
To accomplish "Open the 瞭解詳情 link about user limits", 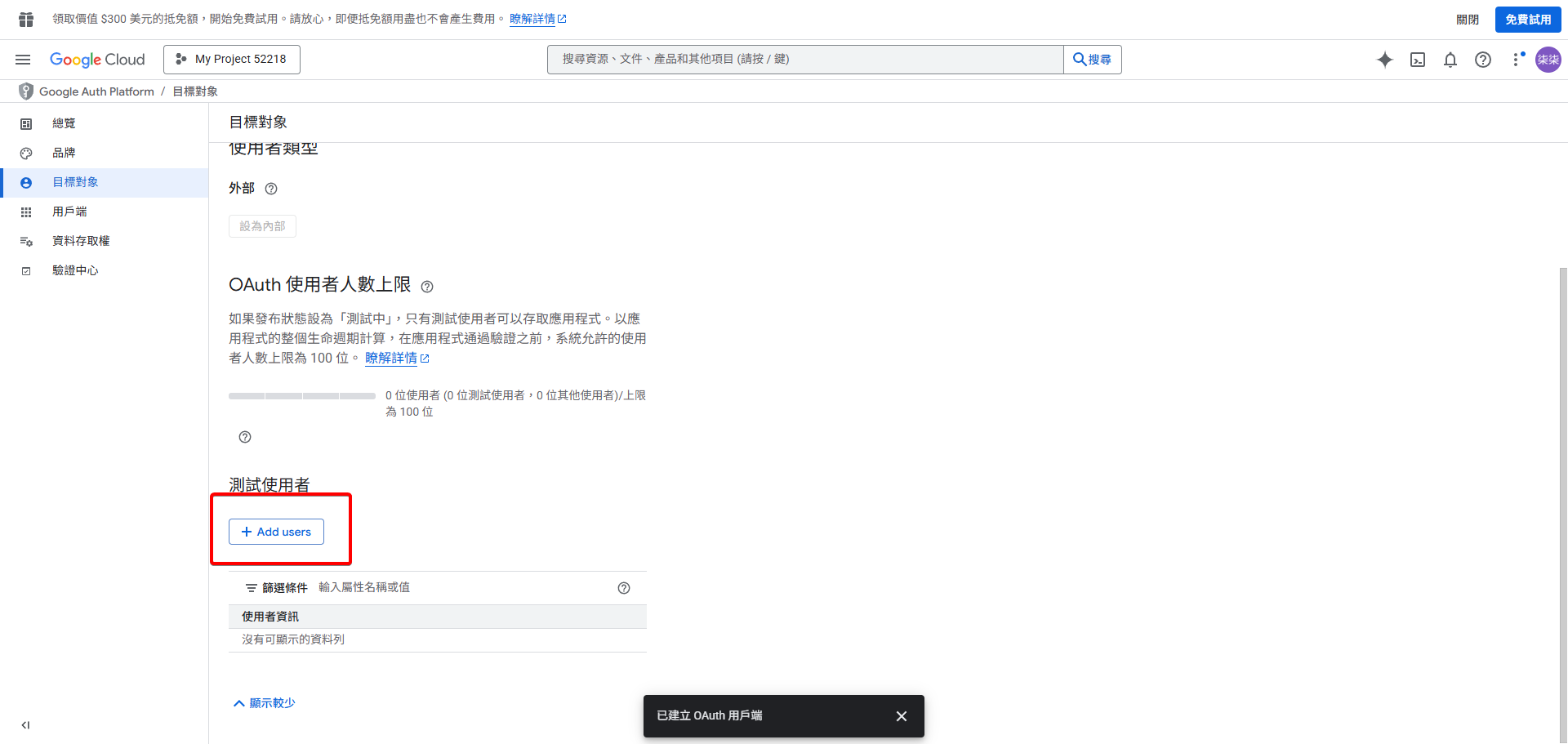I will coord(392,358).
